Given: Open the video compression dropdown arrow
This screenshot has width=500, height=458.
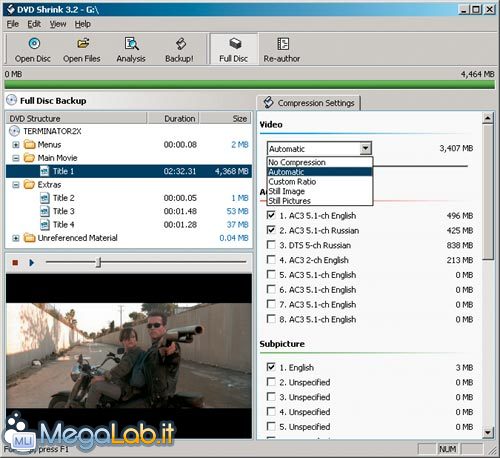Looking at the screenshot, I should tap(366, 148).
